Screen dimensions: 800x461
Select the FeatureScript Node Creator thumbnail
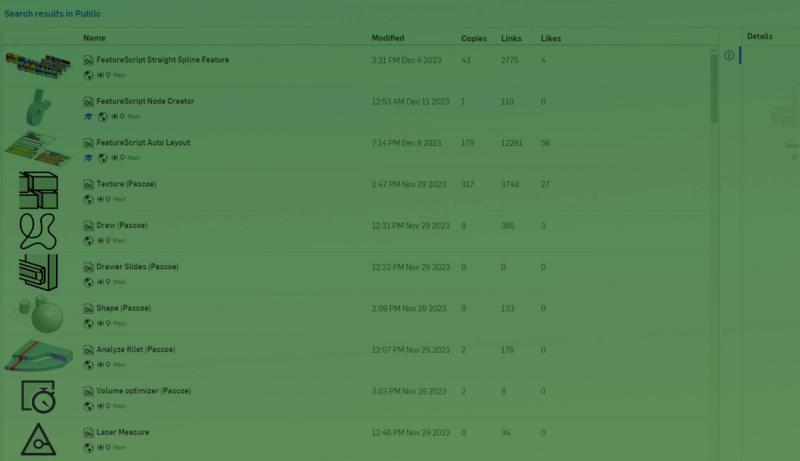click(x=39, y=107)
